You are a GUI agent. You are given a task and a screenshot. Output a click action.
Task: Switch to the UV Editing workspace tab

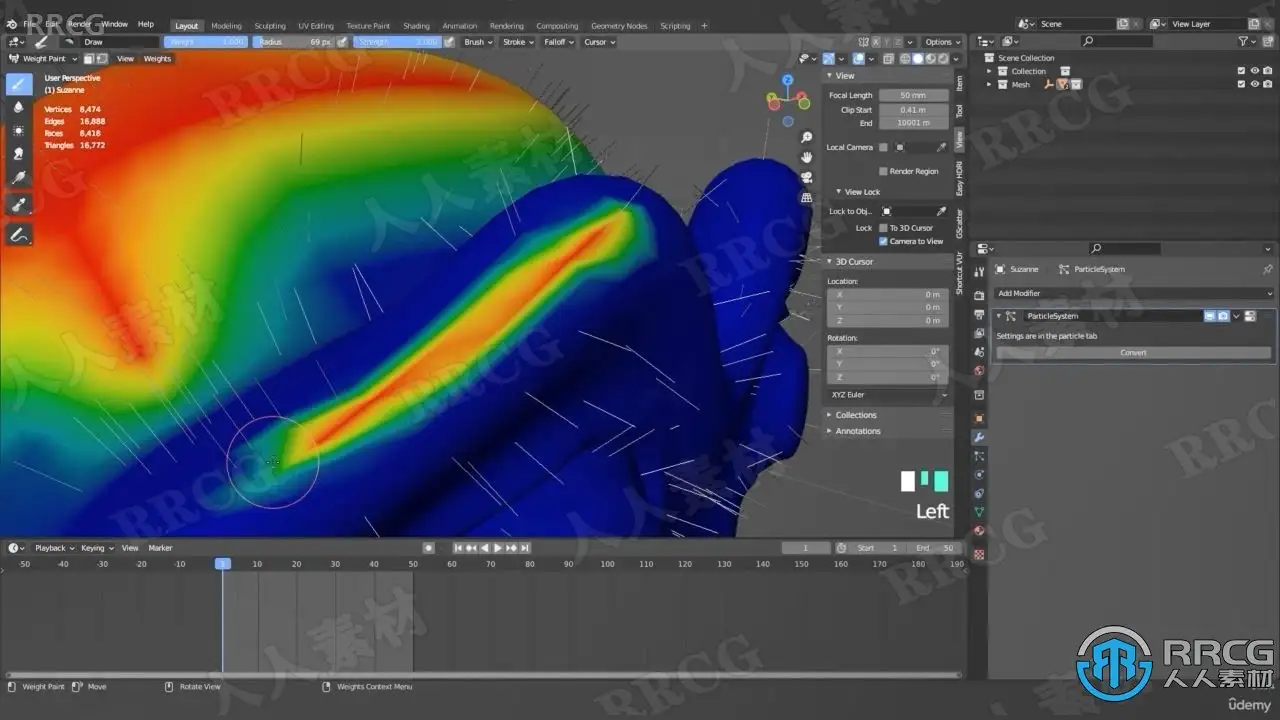(316, 26)
